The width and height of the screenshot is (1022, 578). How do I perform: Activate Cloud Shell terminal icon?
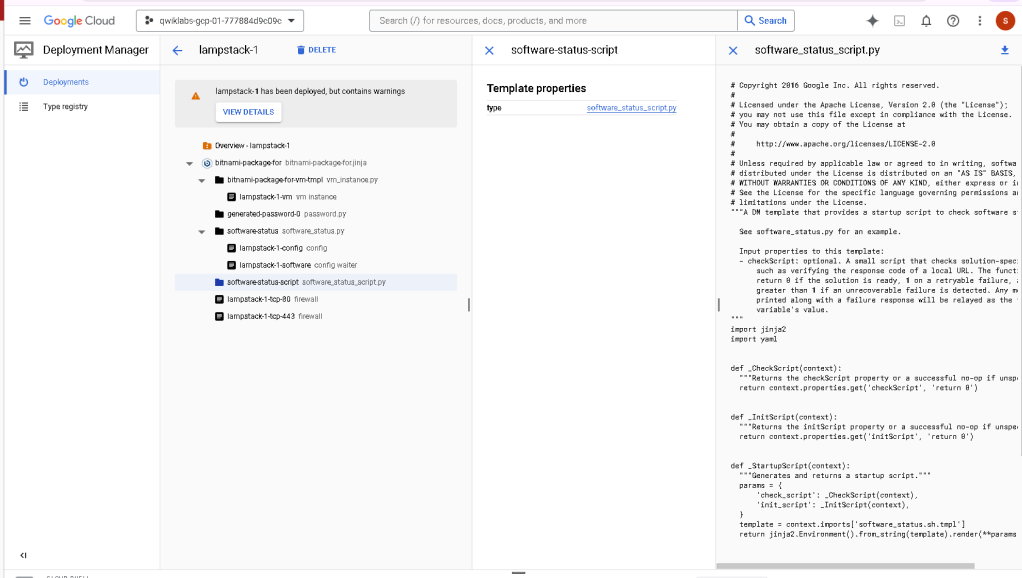[x=899, y=21]
